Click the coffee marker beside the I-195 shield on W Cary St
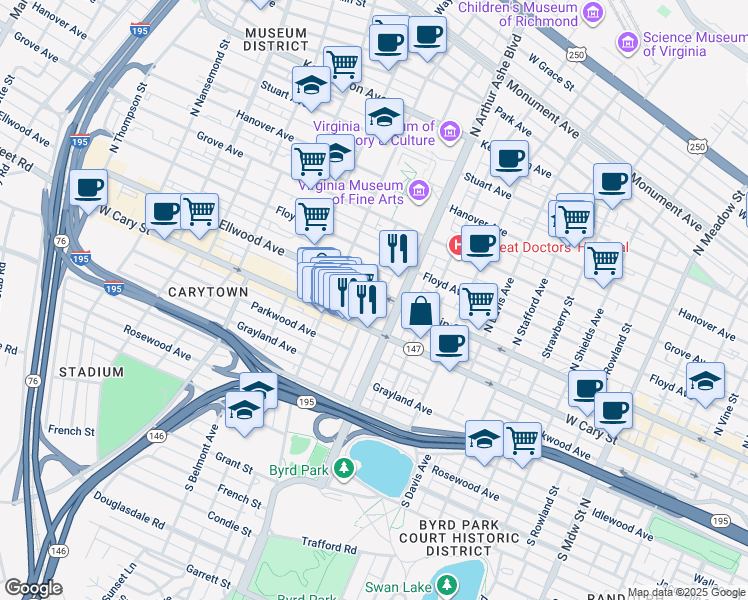 point(89,189)
